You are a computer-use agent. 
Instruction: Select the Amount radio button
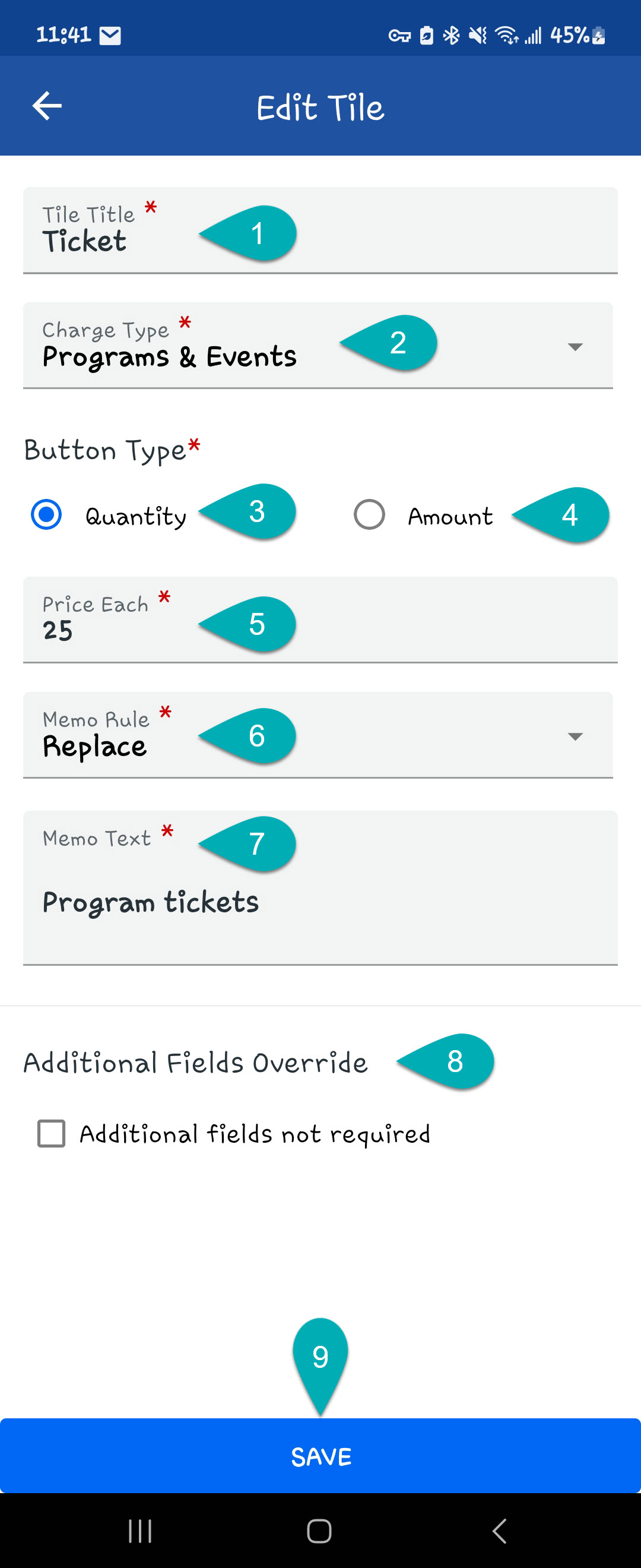click(x=369, y=515)
